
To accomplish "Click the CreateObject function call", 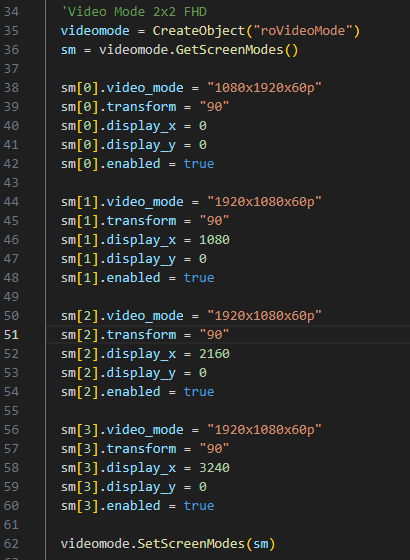I will [x=199, y=31].
